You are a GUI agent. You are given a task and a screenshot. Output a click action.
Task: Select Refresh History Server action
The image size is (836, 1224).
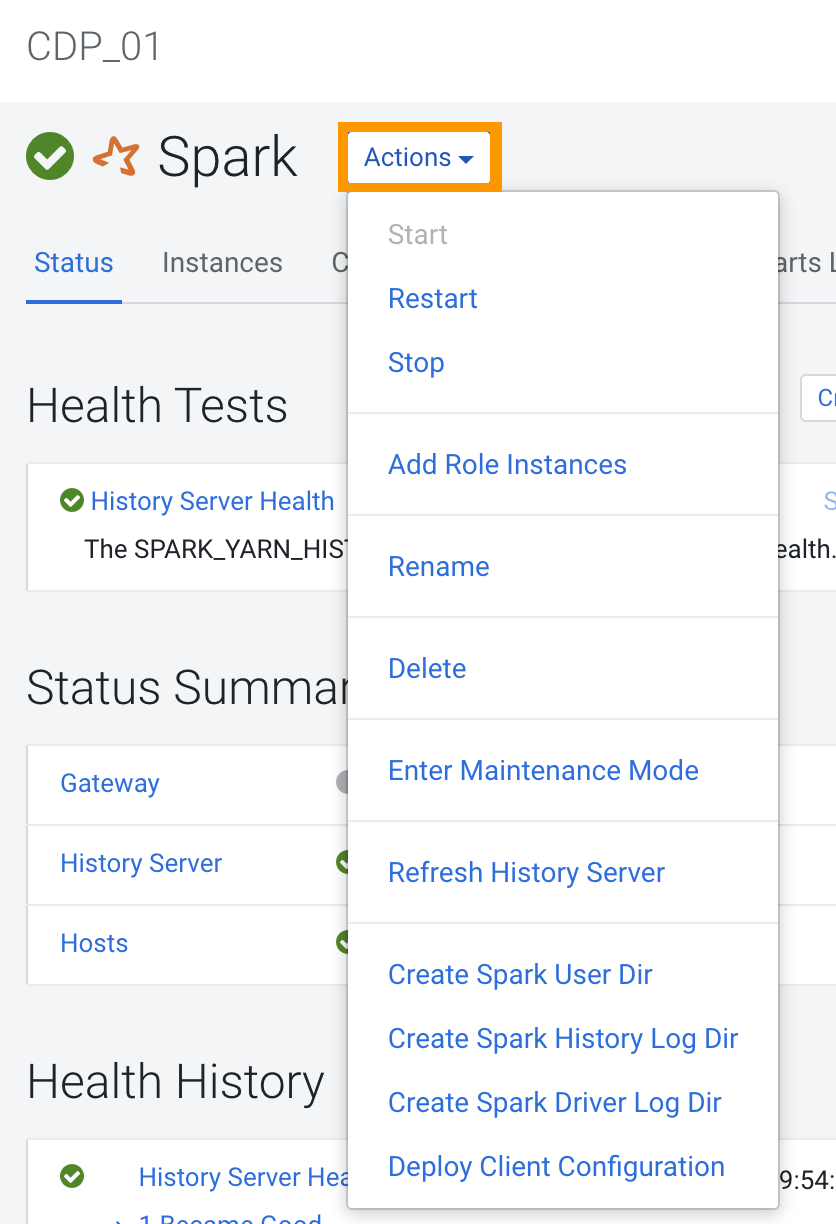[x=526, y=873]
